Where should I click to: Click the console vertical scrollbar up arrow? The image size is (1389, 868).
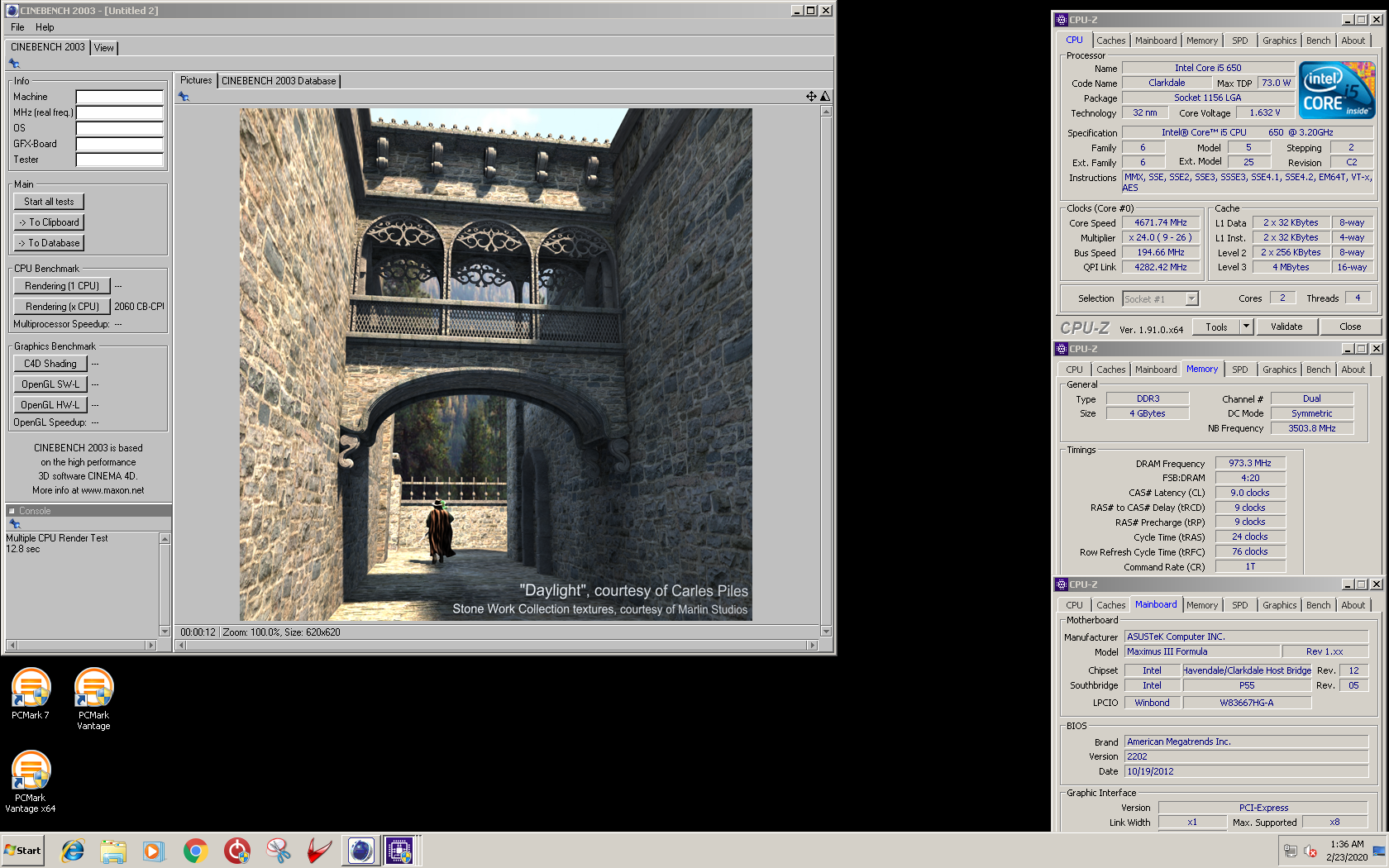[165, 539]
